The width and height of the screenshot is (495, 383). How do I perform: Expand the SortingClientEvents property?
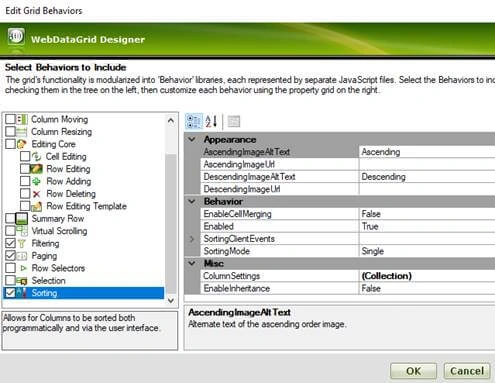point(192,239)
